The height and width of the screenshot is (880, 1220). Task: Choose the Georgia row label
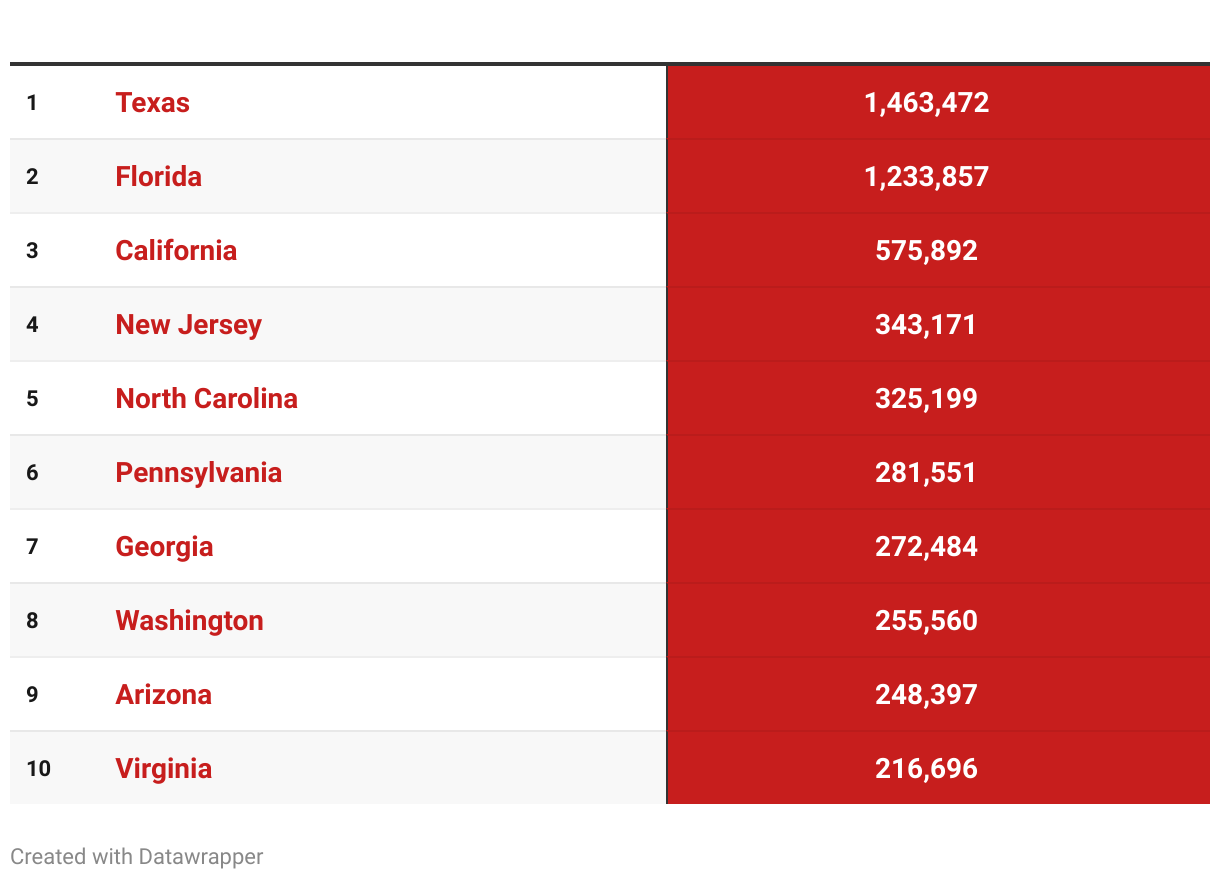[x=164, y=546]
